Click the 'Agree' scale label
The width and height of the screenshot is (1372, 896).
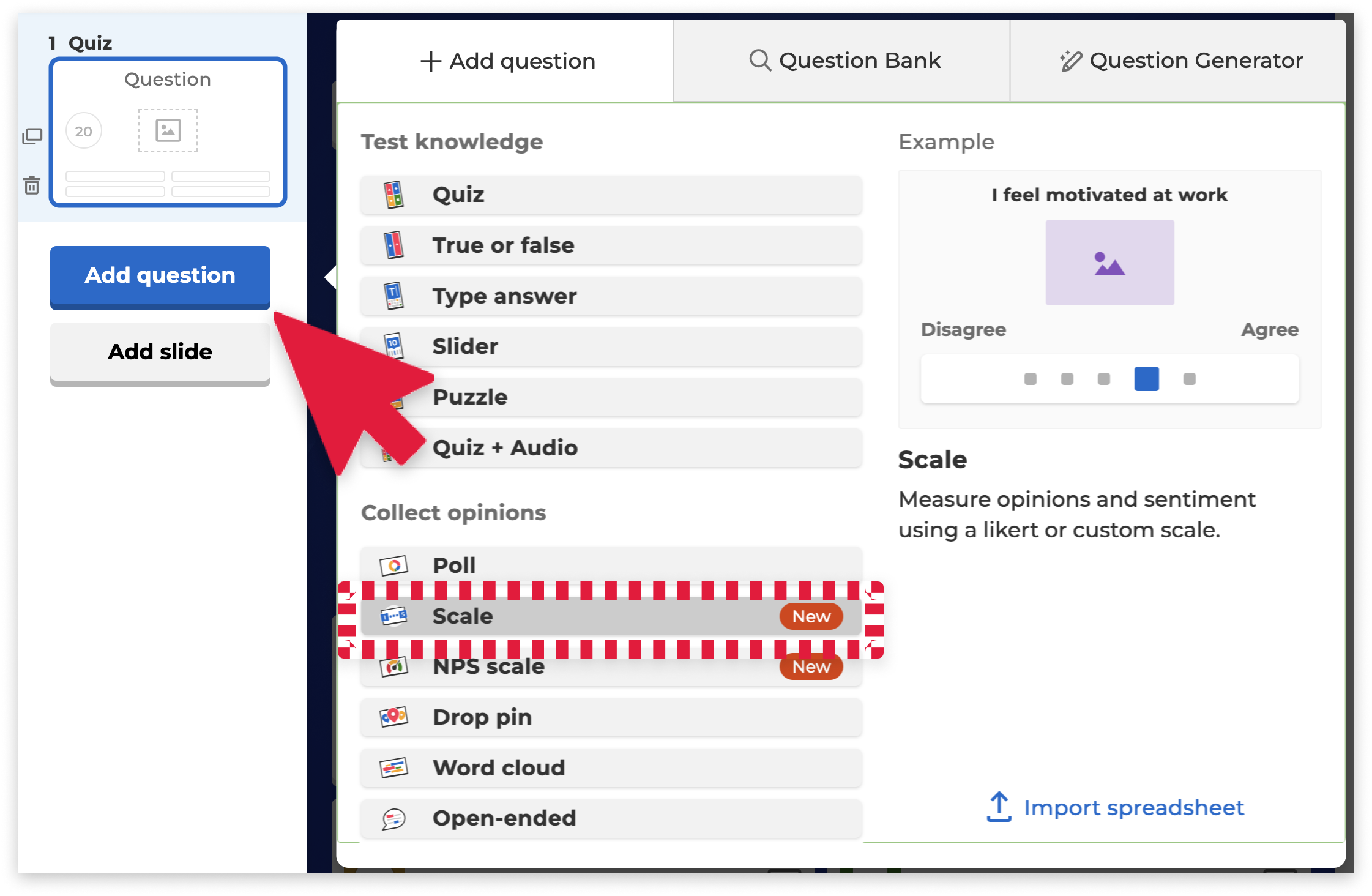1270,330
